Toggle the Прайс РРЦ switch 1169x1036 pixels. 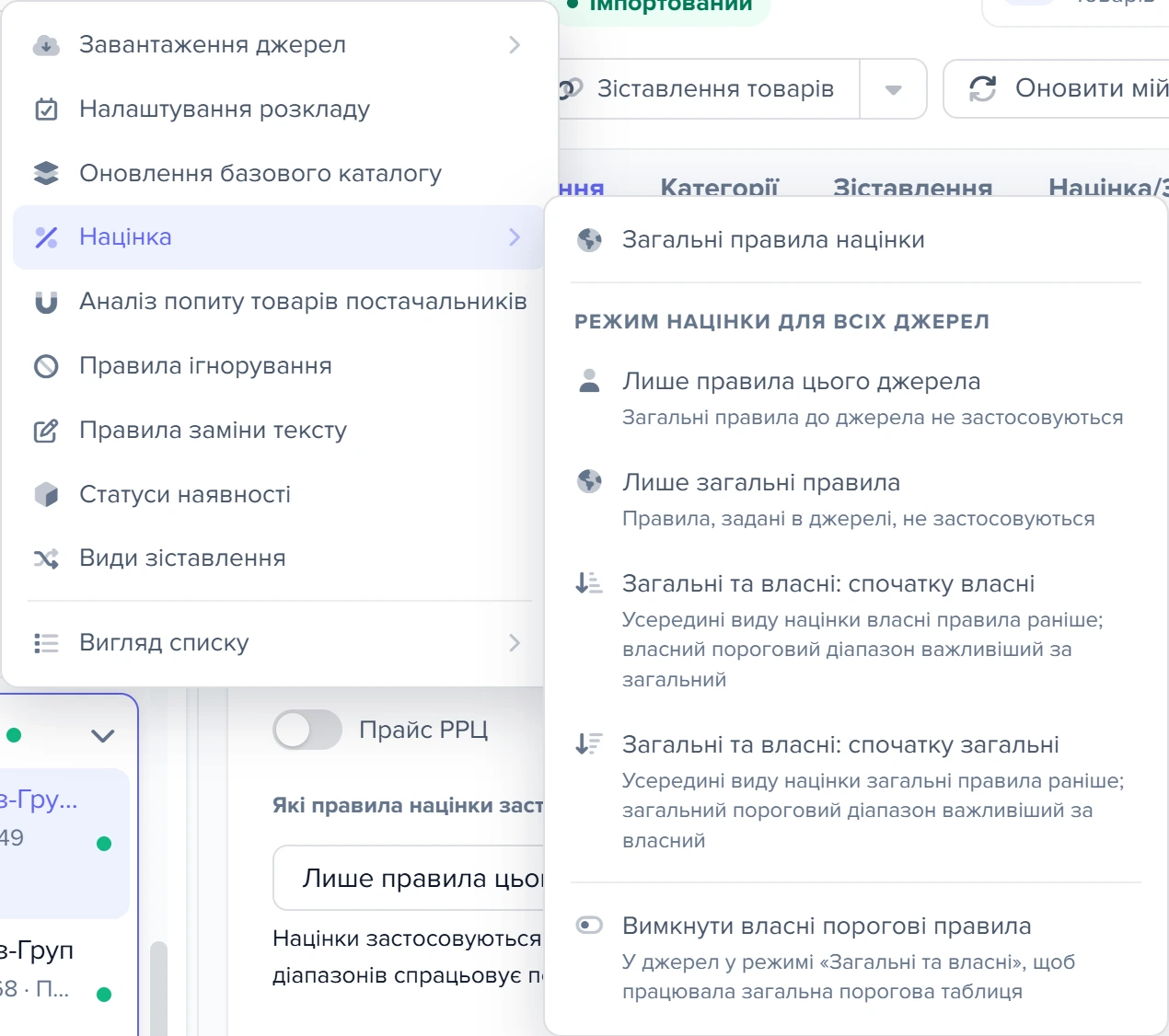(x=307, y=731)
